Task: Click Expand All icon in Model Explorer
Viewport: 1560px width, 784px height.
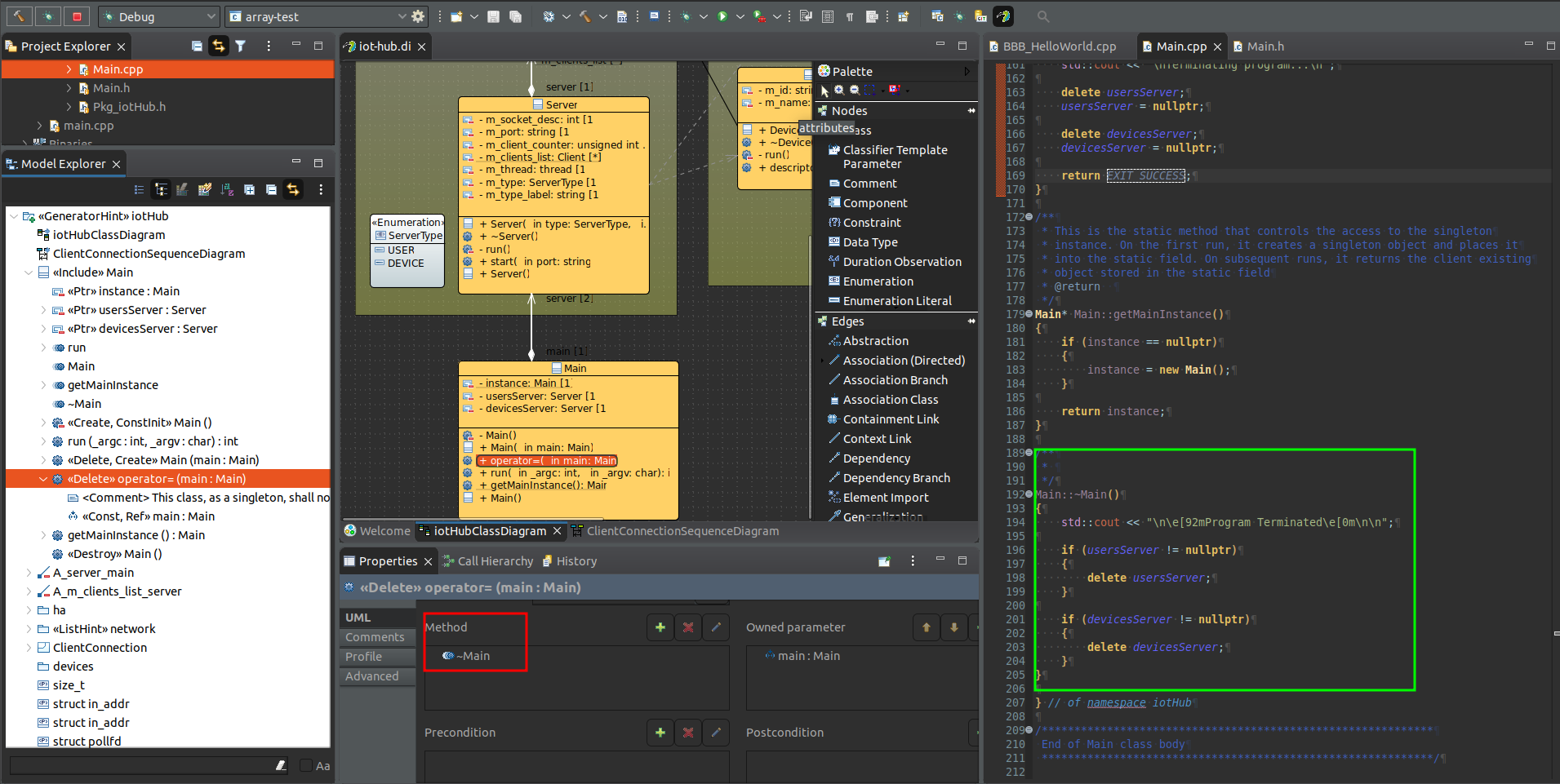Action: (249, 190)
